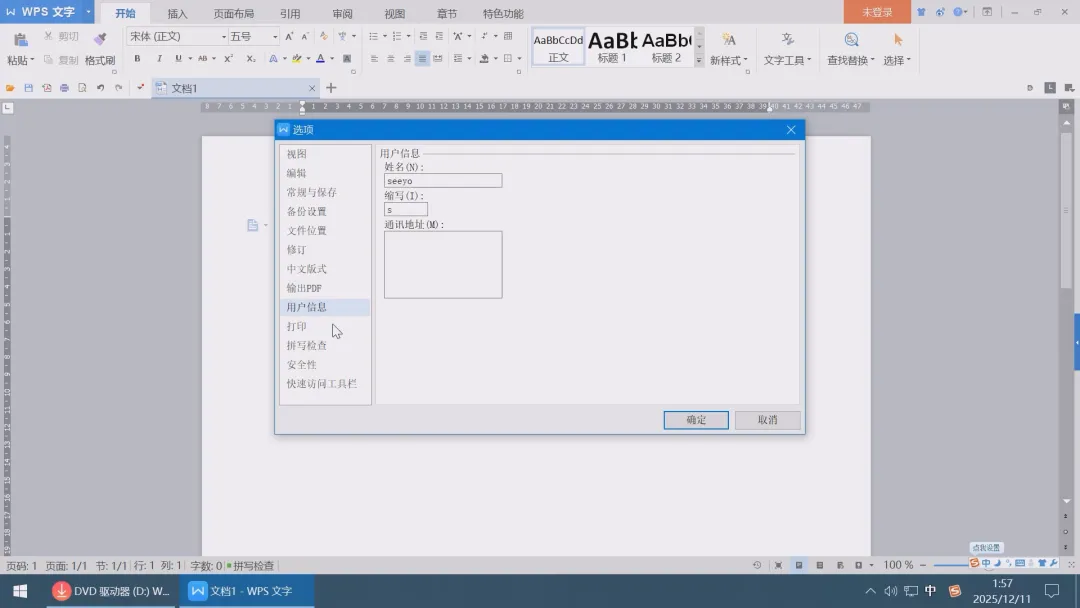Expand styles gallery more arrow

[x=698, y=61]
